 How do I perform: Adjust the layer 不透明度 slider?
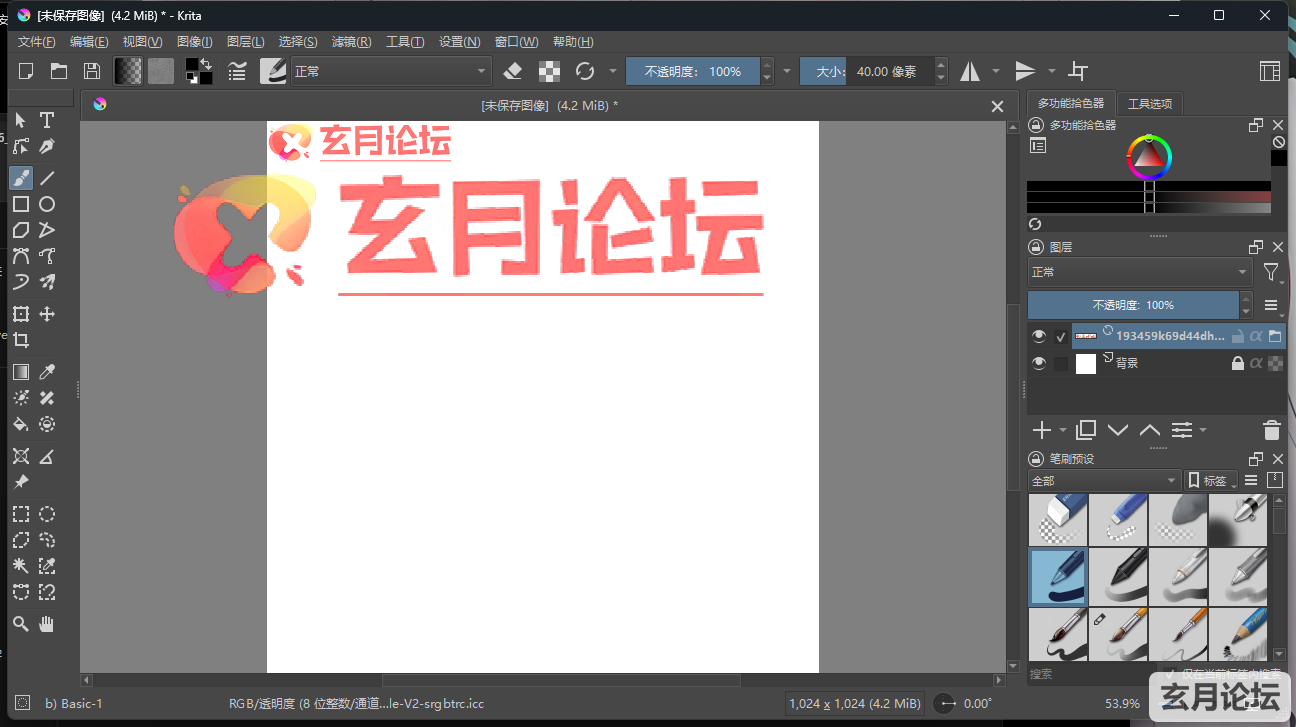click(1133, 305)
